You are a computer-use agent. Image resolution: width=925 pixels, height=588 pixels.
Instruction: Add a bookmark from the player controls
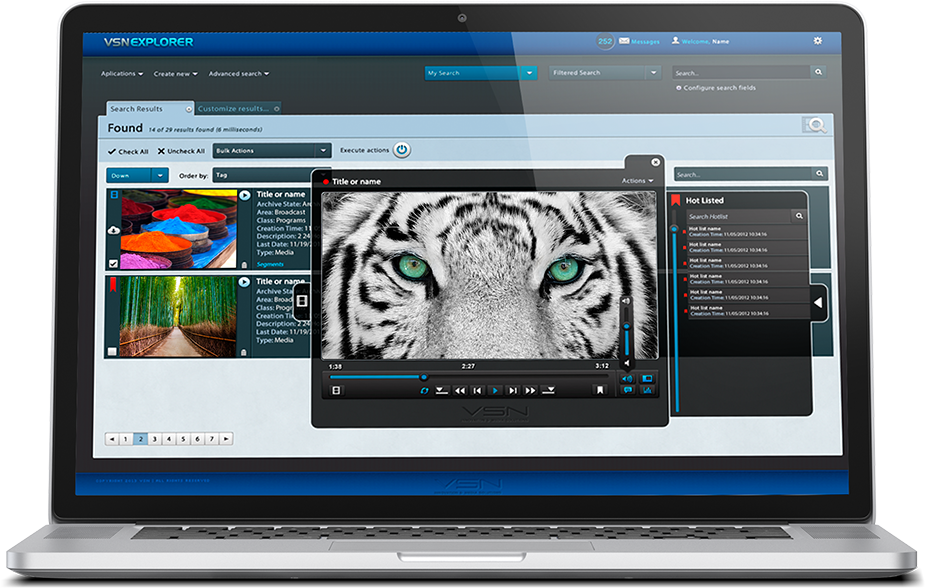pyautogui.click(x=600, y=391)
